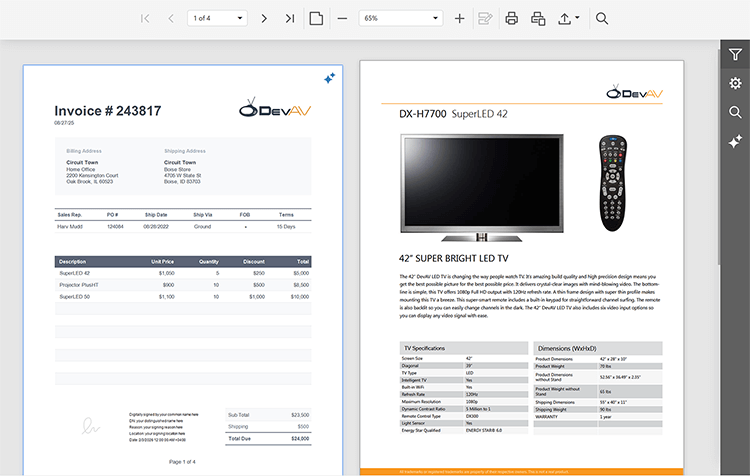The width and height of the screenshot is (750, 476).
Task: Select 'SuperLED 42' row description
Action: pos(74,273)
